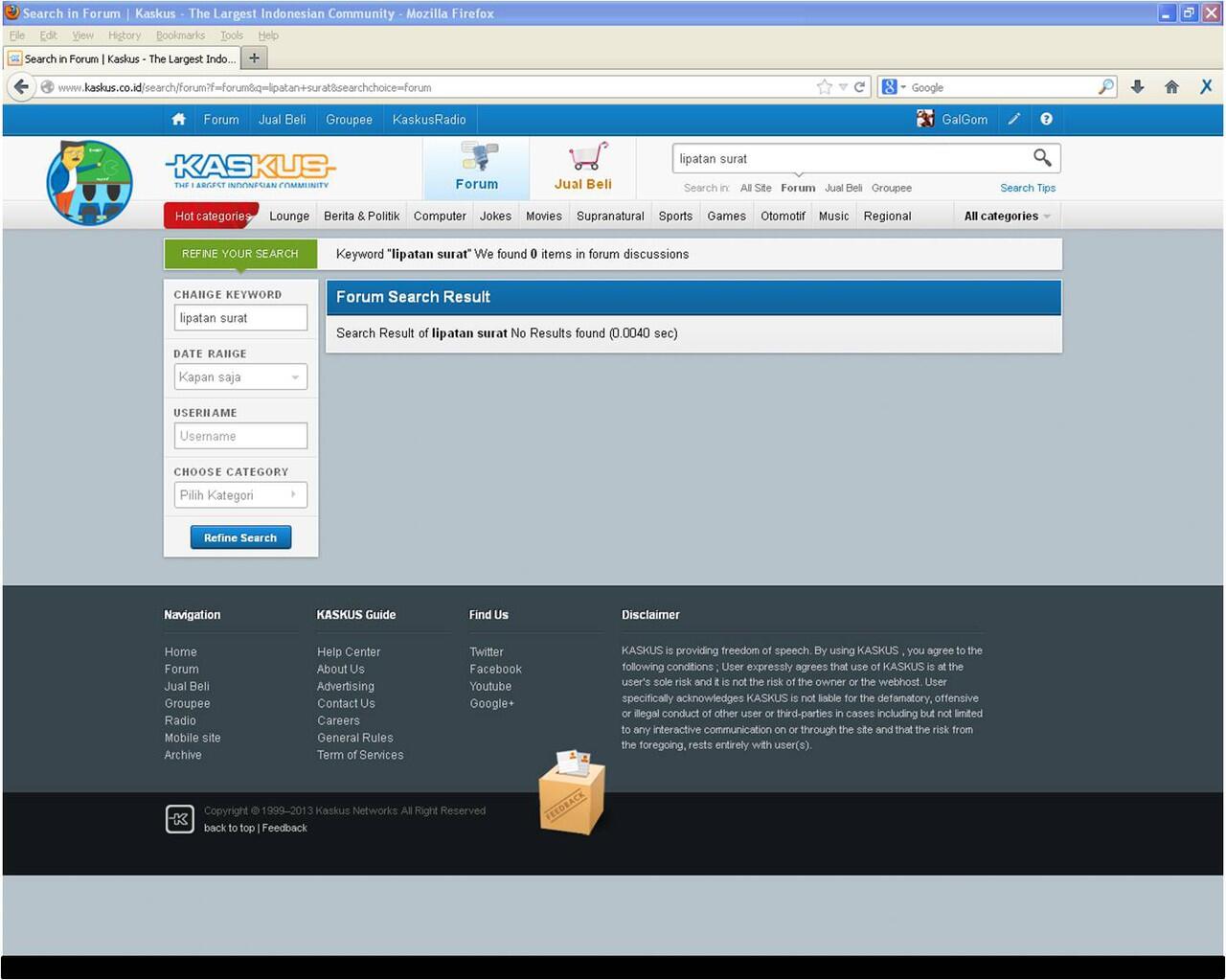Open the 'Pilih Kategori' category dropdown

(x=240, y=495)
